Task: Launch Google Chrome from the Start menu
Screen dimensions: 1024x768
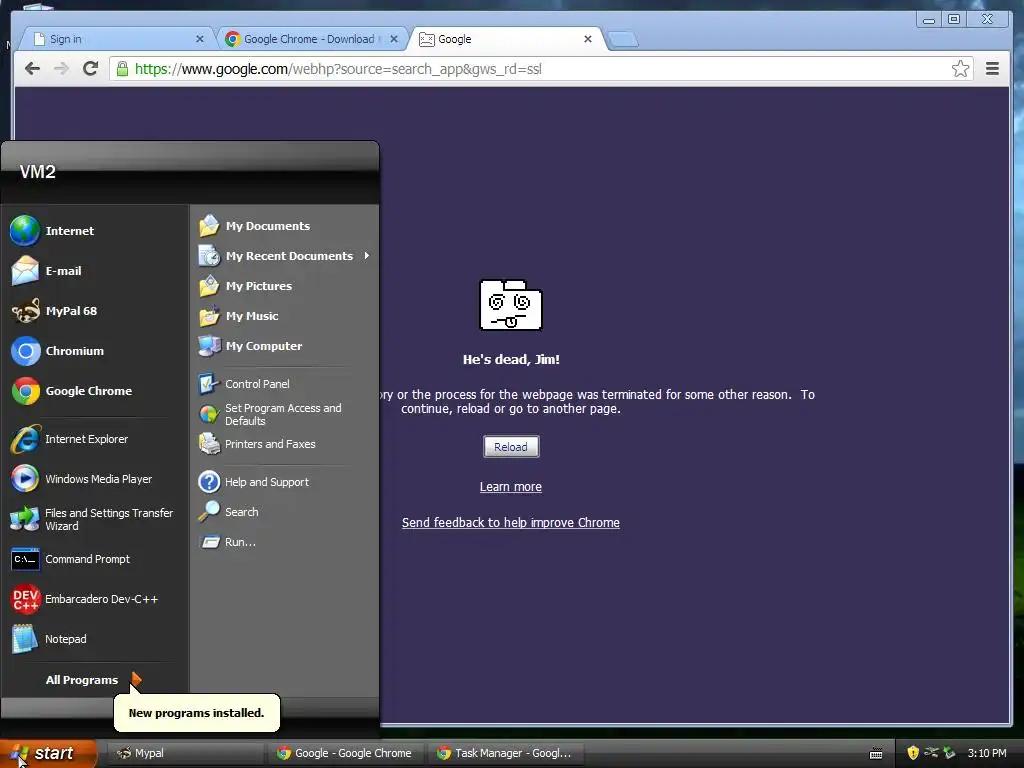Action: tap(95, 391)
